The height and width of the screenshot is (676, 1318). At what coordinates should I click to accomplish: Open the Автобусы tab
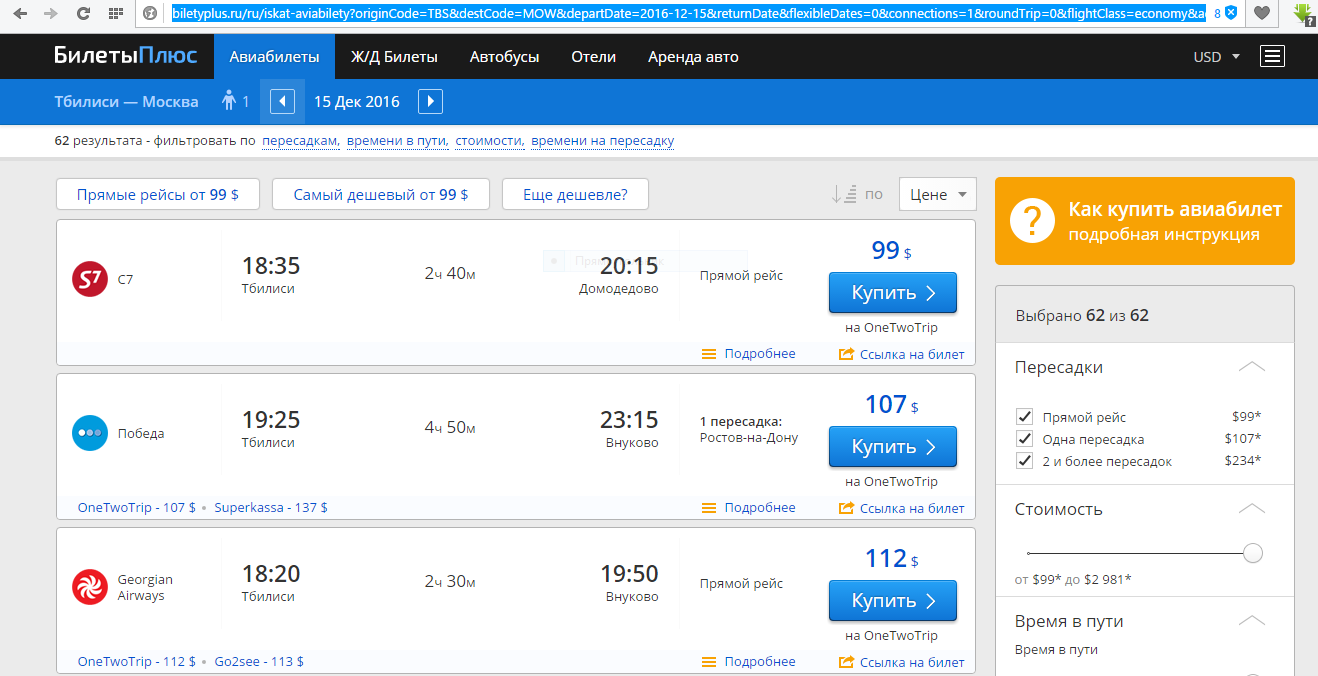(x=505, y=57)
